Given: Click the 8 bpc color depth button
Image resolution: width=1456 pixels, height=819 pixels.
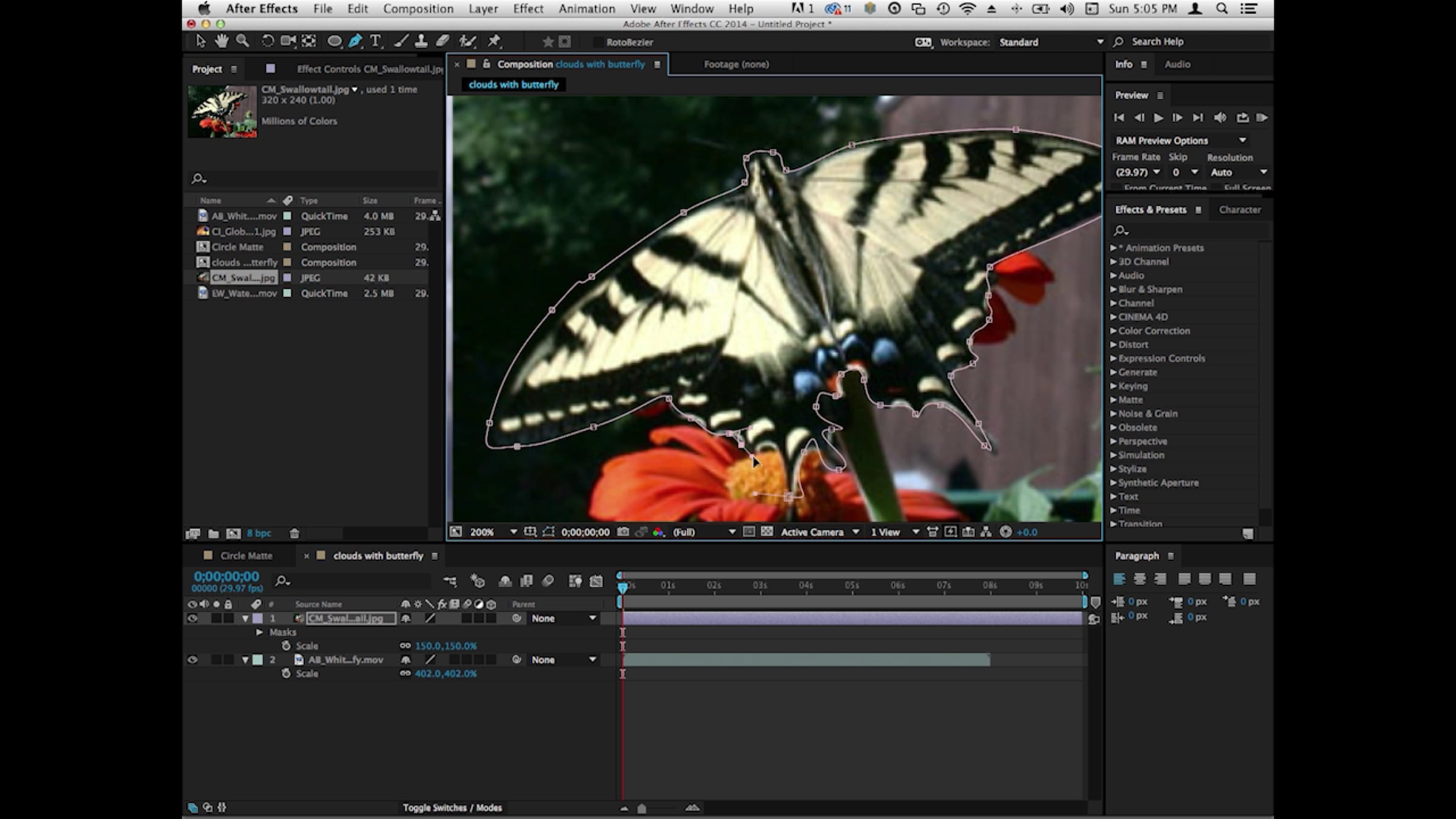Looking at the screenshot, I should coord(259,534).
